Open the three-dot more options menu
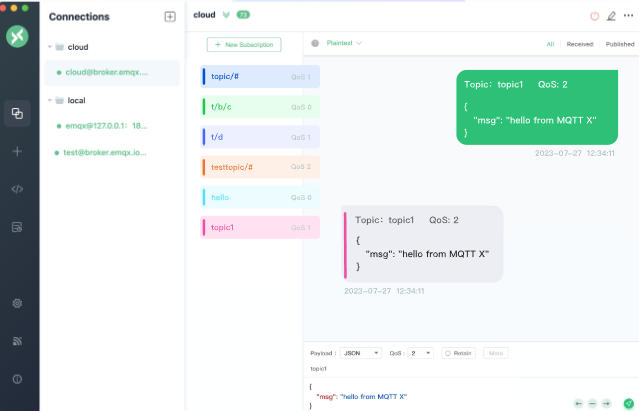The height and width of the screenshot is (411, 639). [x=628, y=16]
